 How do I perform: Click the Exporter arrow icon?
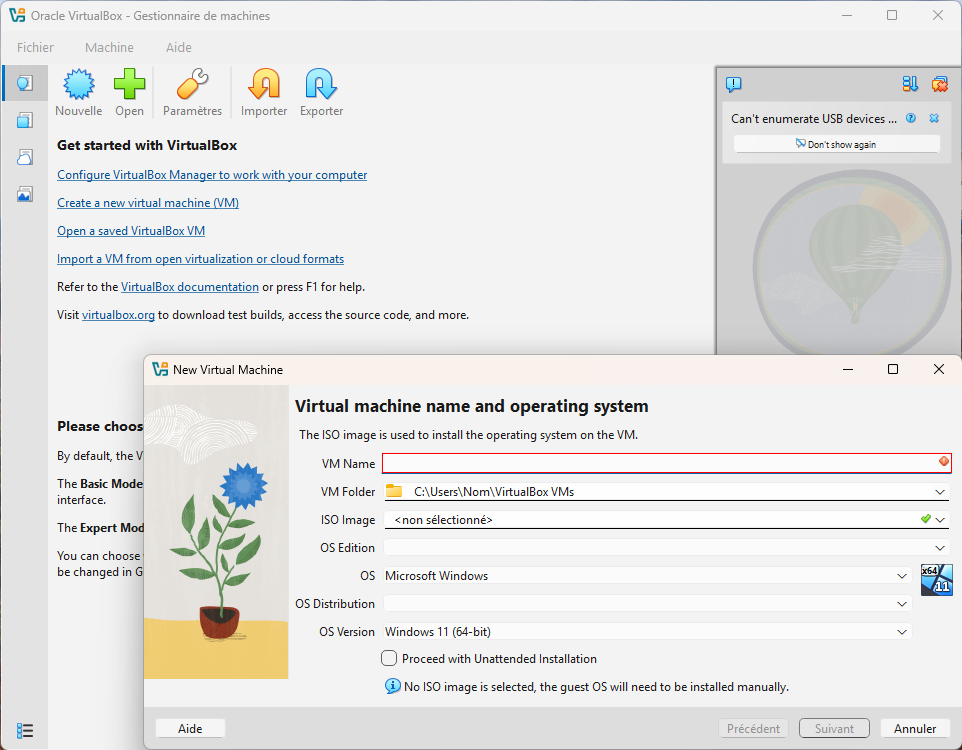(321, 85)
